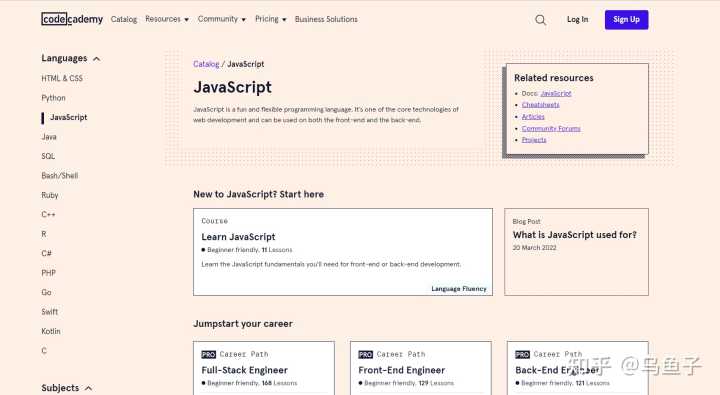
Task: Select Java in languages list
Action: (49, 137)
